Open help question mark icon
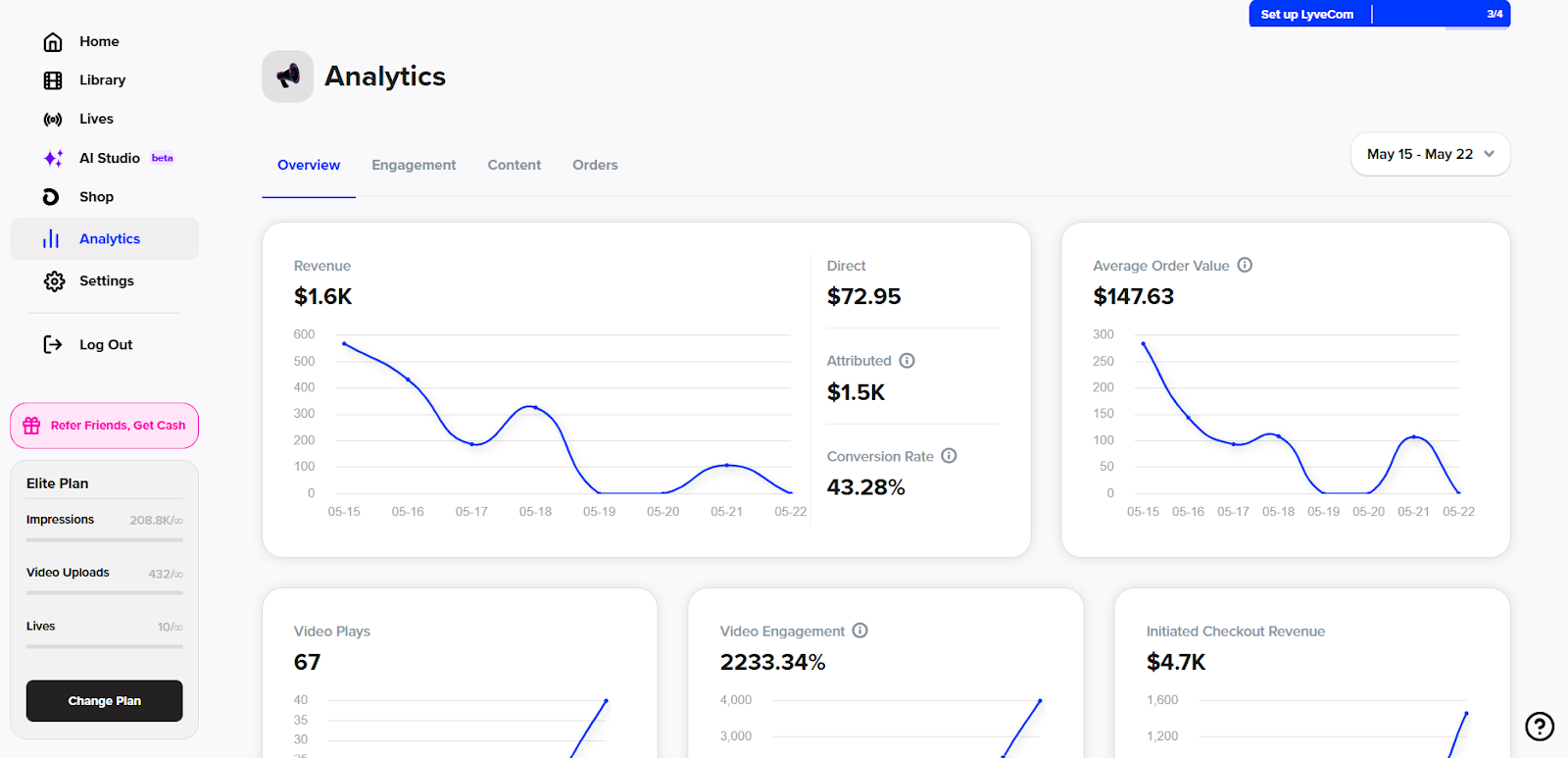This screenshot has width=1568, height=758. pyautogui.click(x=1539, y=727)
